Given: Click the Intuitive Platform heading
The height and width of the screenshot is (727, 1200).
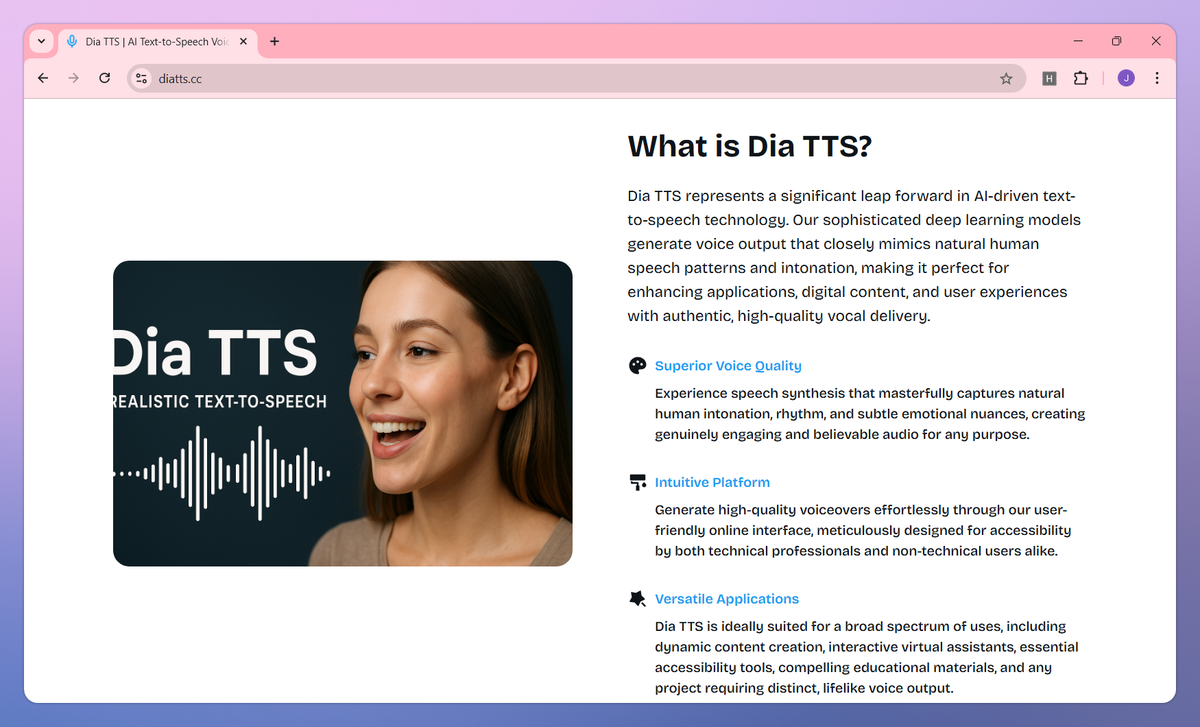Looking at the screenshot, I should [712, 482].
